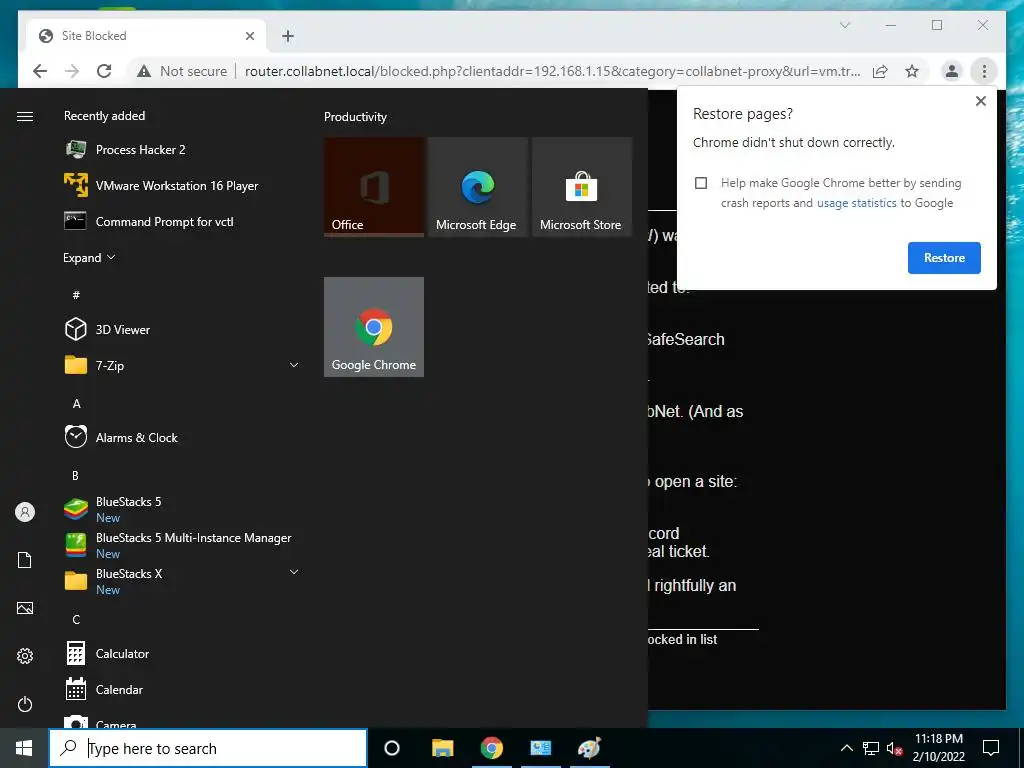The height and width of the screenshot is (768, 1024).
Task: Click the Windows Start button
Action: tap(24, 748)
